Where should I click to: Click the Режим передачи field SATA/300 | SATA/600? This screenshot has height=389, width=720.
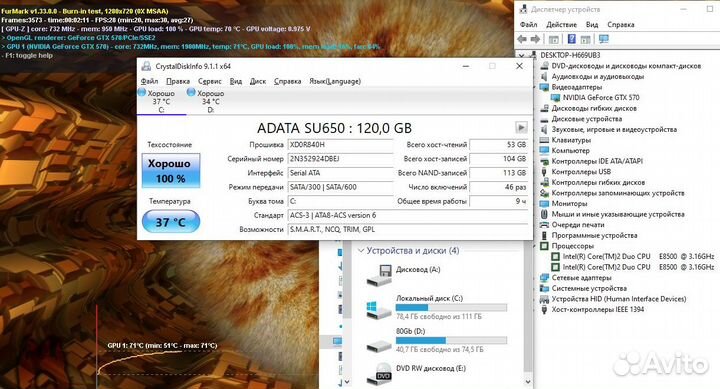340,187
